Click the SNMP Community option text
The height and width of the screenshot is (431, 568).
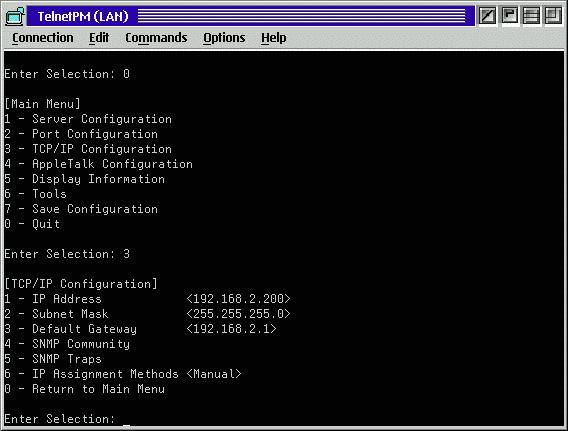point(81,344)
